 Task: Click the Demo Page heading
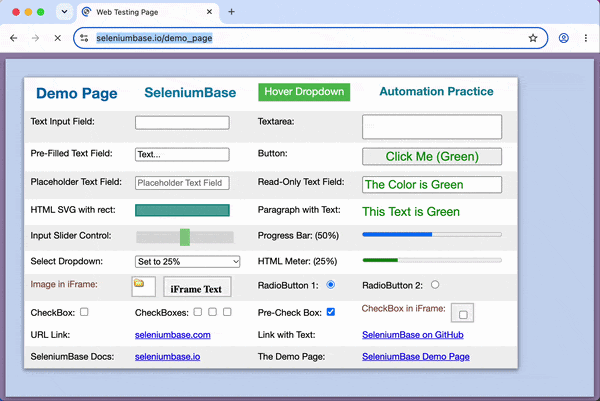point(77,93)
